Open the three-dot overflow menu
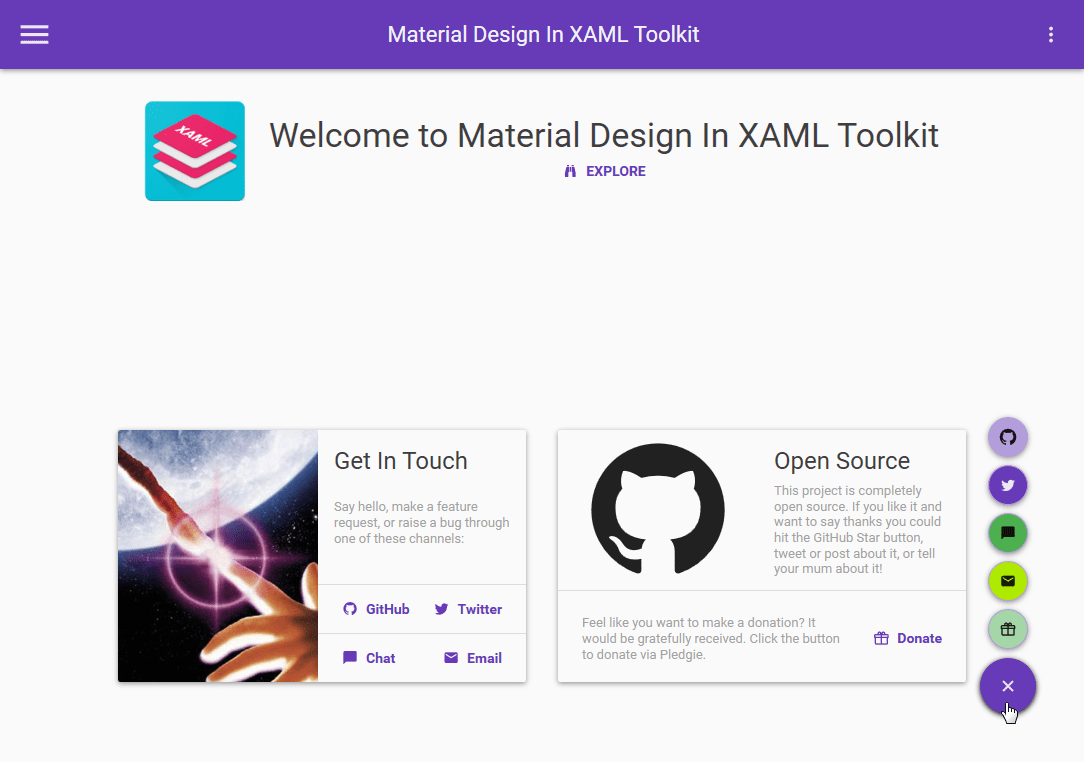 tap(1051, 33)
